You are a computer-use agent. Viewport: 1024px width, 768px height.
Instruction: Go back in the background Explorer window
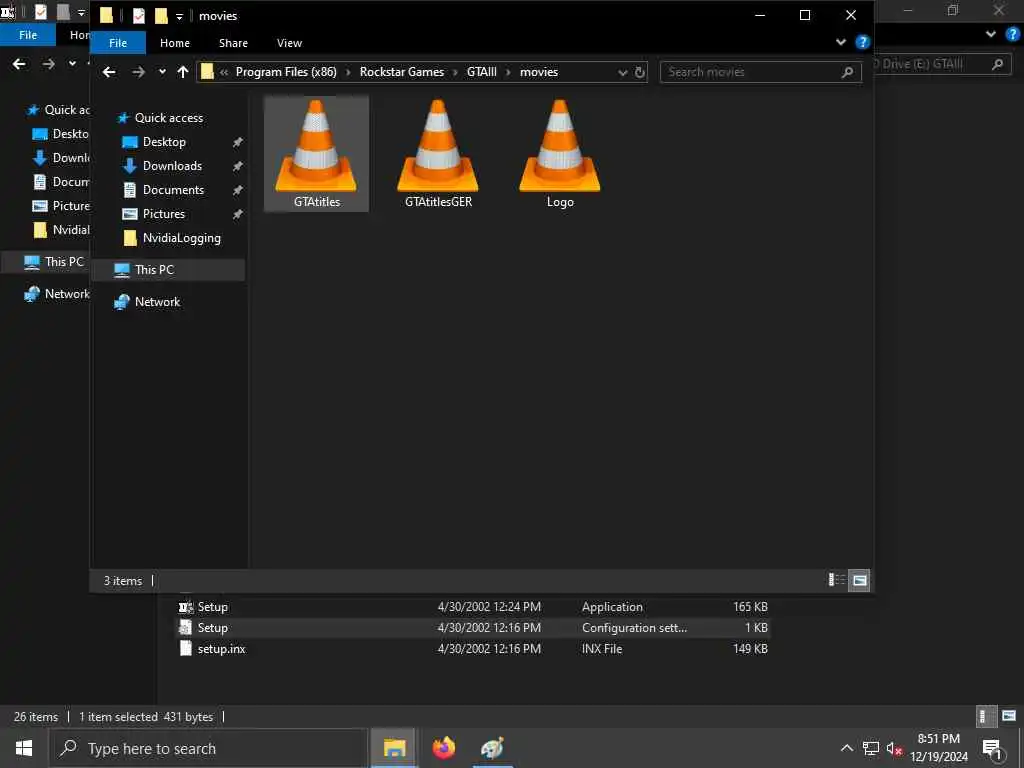point(20,64)
